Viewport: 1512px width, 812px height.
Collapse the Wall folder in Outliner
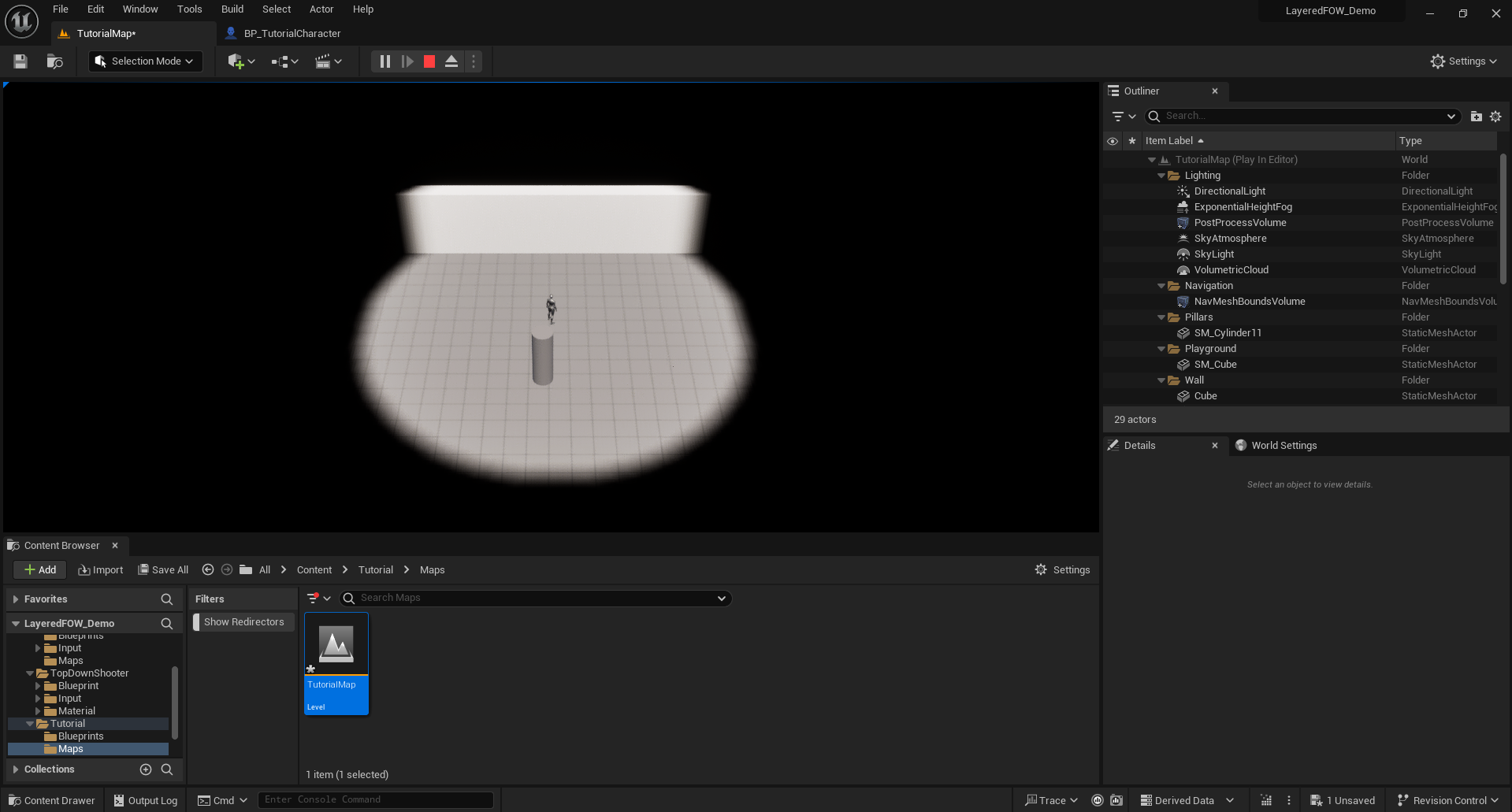tap(1161, 380)
